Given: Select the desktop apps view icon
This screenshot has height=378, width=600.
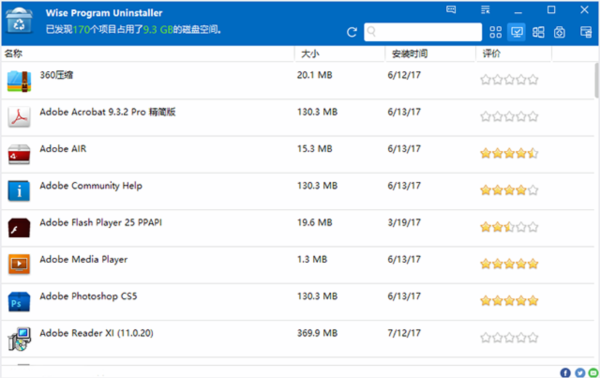Looking at the screenshot, I should [x=517, y=32].
